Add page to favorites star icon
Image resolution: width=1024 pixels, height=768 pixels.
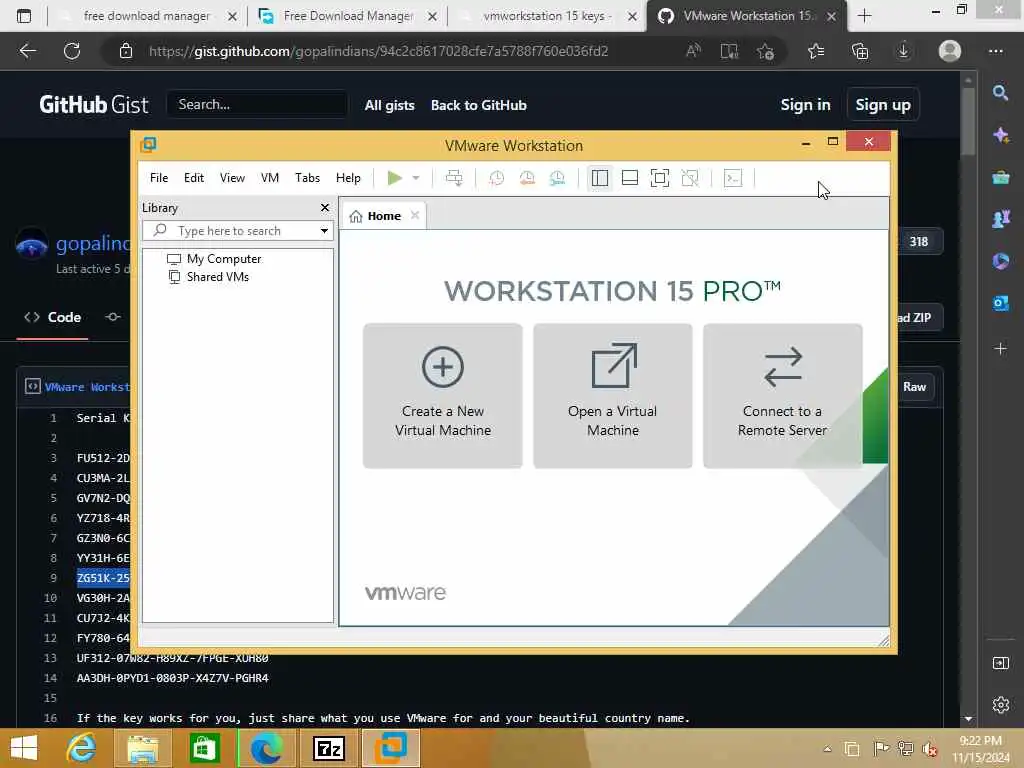(x=765, y=51)
